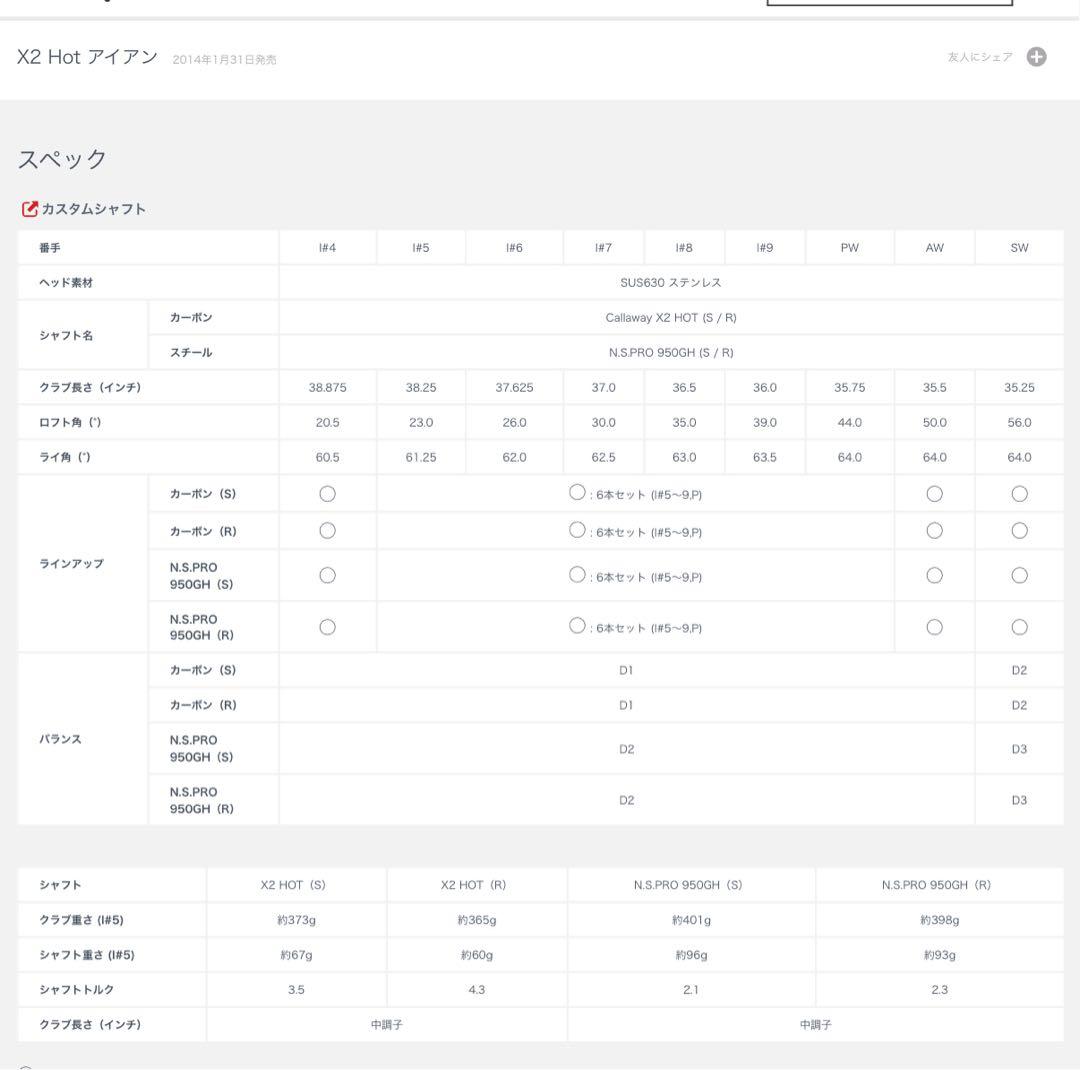Screen dimensions: 1080x1070
Task: Select the AW circle in the カーボン (R) lineup row
Action: click(x=934, y=531)
